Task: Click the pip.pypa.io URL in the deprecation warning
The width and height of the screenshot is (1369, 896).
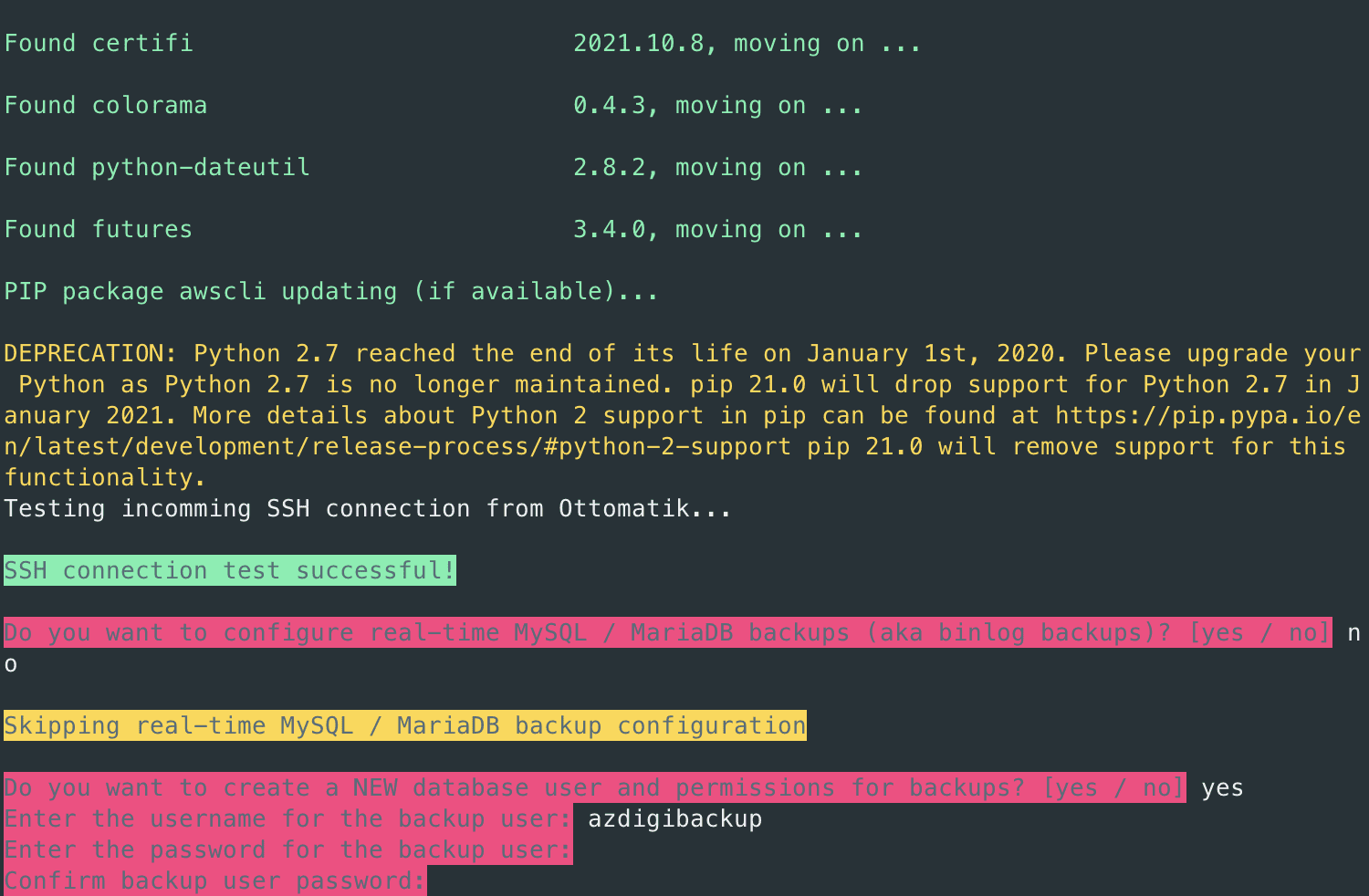Action: [x=1207, y=416]
